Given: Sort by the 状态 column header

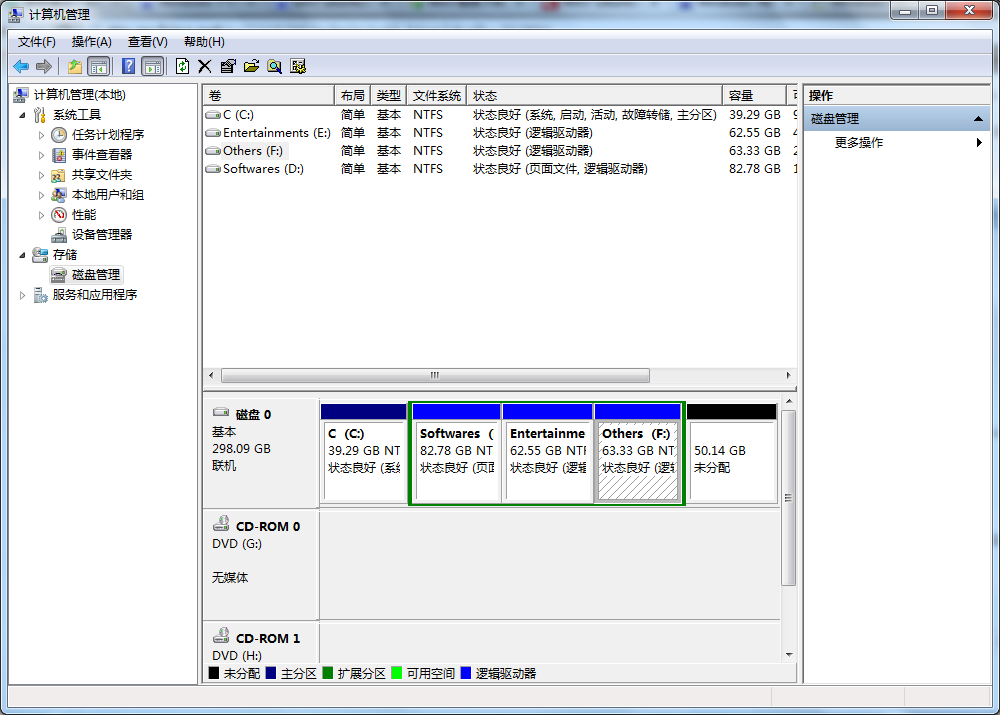Looking at the screenshot, I should 594,96.
